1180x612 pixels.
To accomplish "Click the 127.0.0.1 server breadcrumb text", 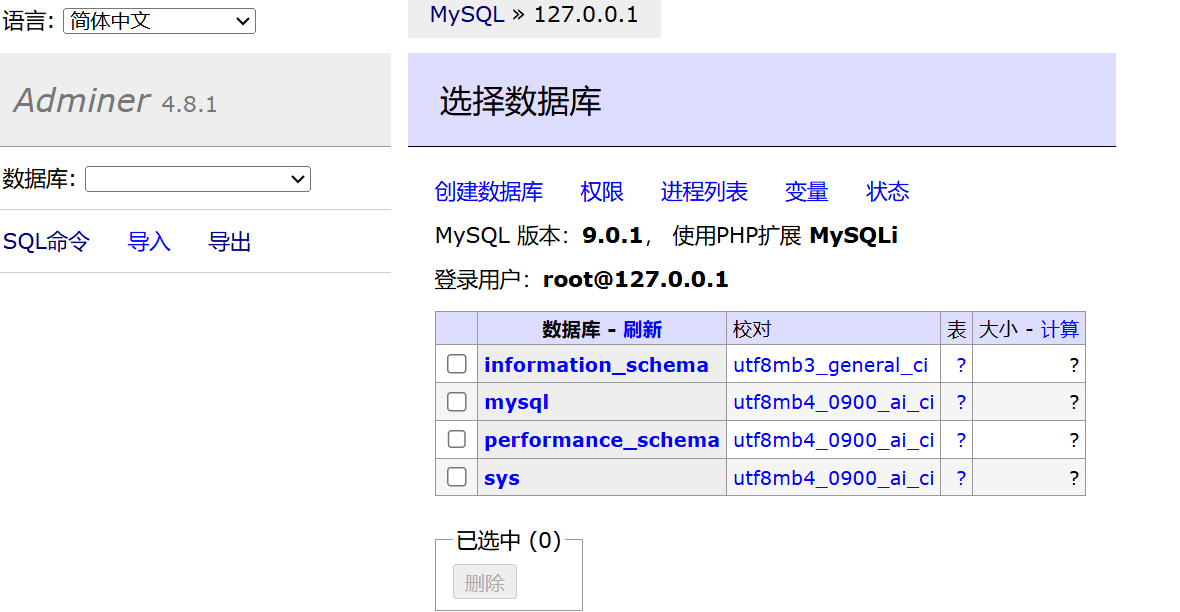I will pos(585,15).
